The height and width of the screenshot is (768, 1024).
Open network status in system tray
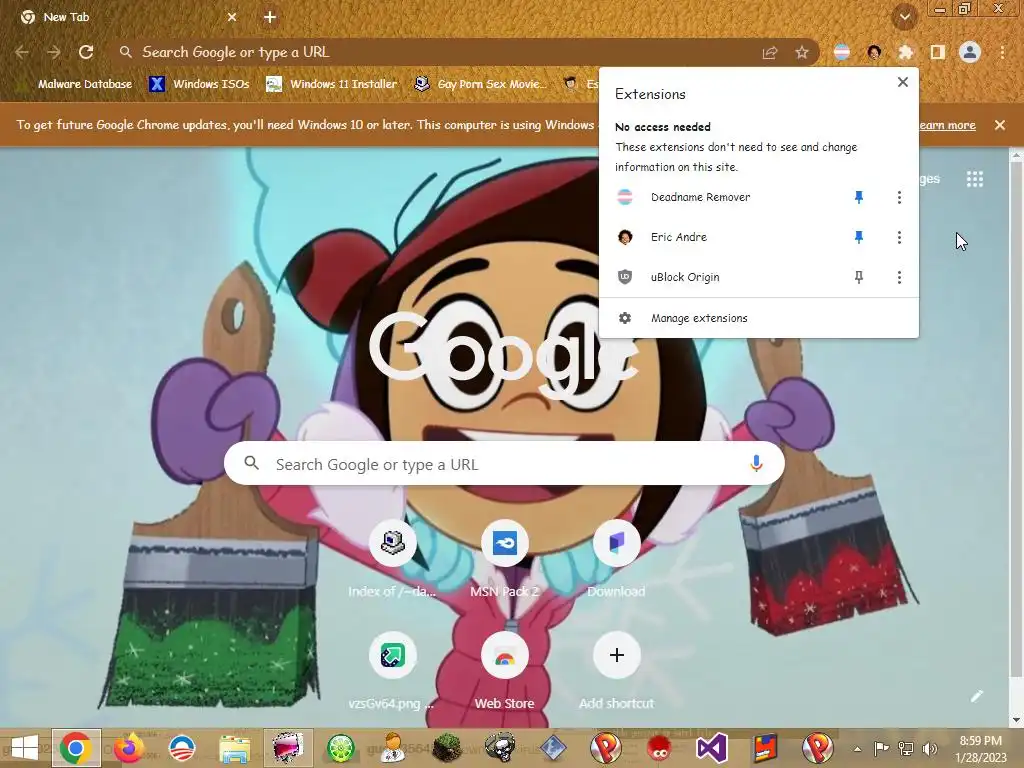[x=906, y=749]
